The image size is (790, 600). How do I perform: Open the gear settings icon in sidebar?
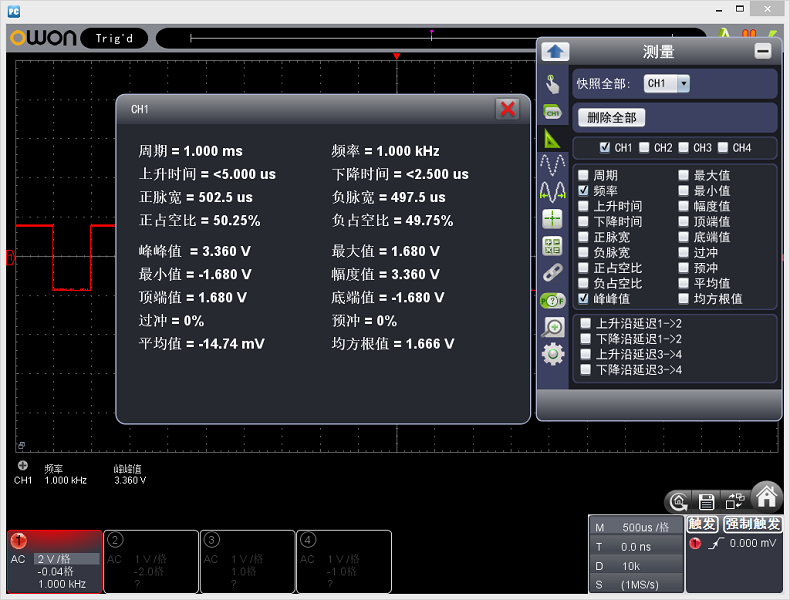click(x=552, y=354)
